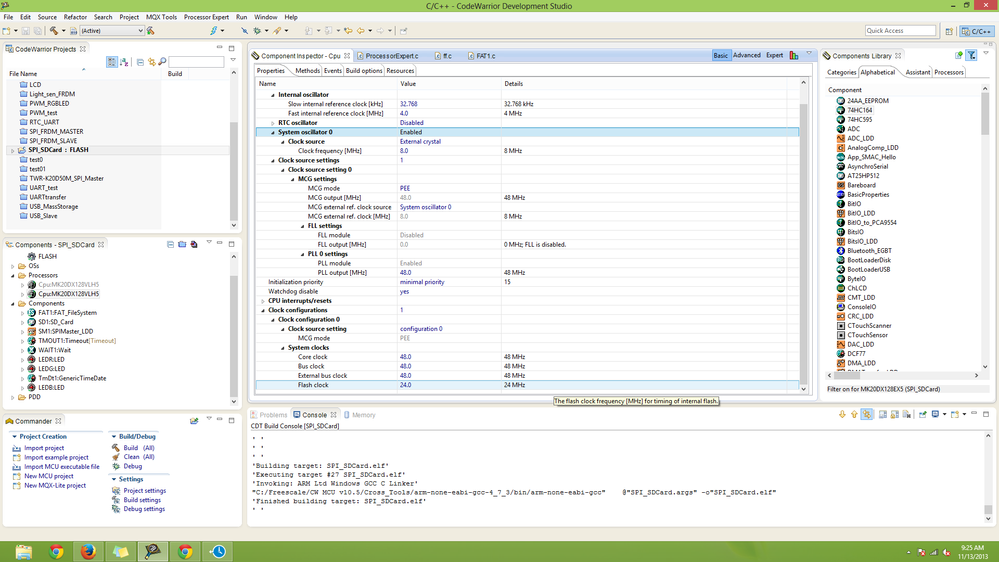The width and height of the screenshot is (999, 562).
Task: Click the build hammer icon in main toolbar
Action: coord(54,31)
